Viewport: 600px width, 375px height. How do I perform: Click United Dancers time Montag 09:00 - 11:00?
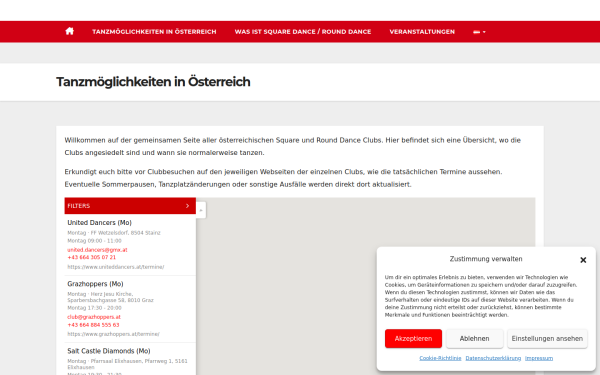(94, 241)
